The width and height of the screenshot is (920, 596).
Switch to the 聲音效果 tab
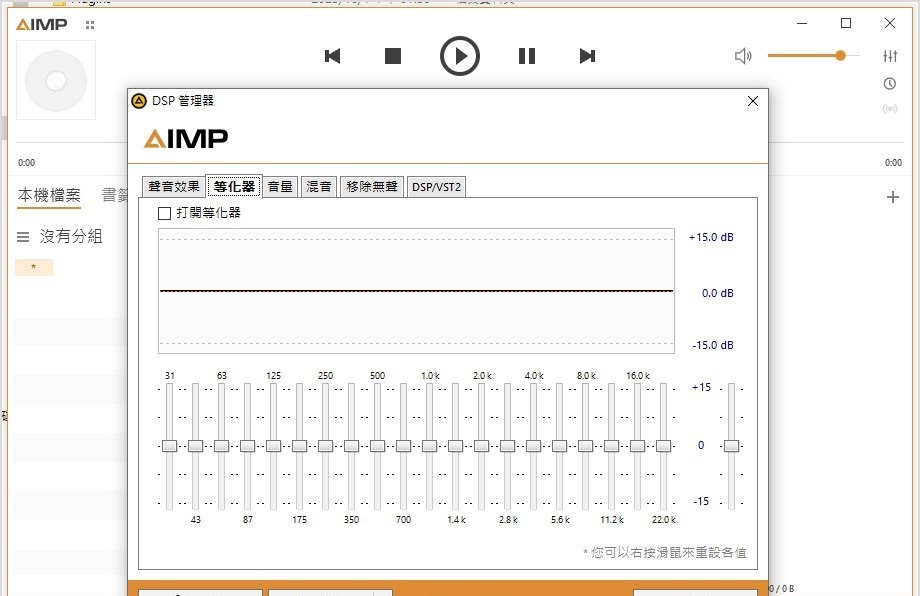[x=173, y=186]
